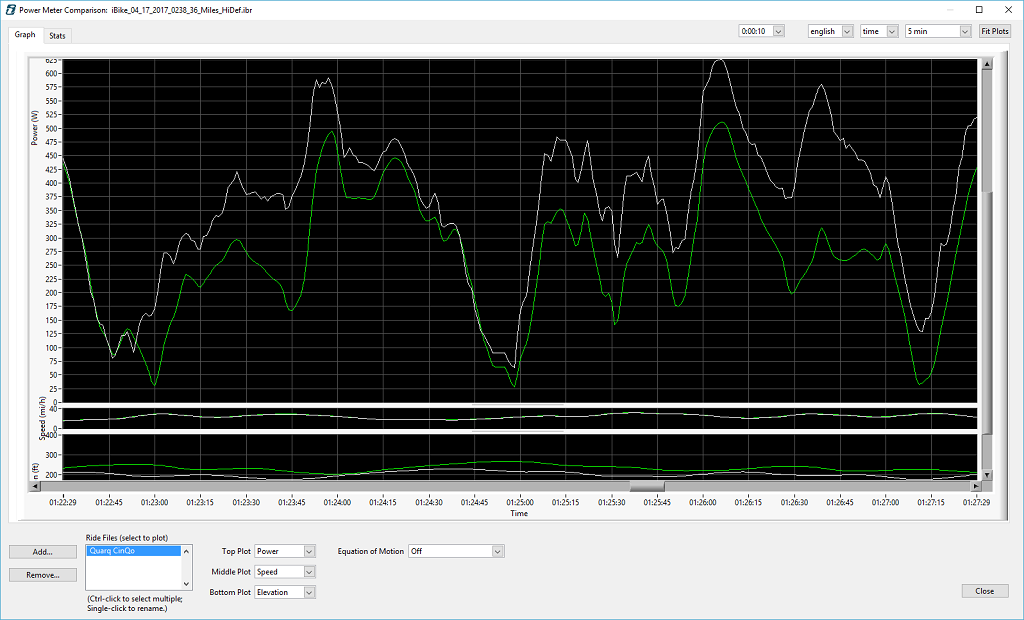Expand the Middle Plot Speed dropdown

point(285,572)
